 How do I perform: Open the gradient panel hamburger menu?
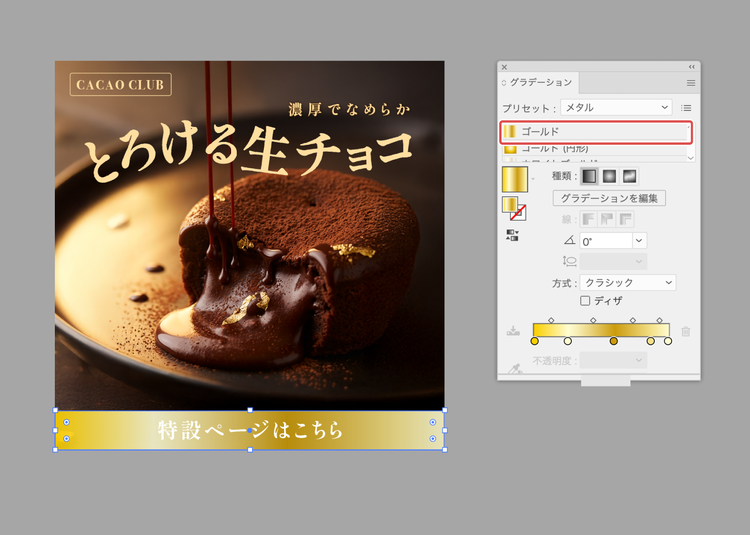691,83
